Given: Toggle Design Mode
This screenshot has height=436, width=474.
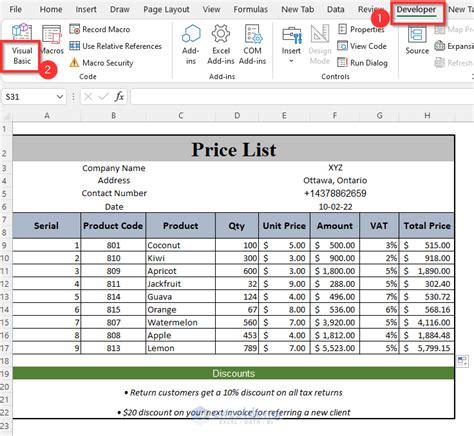Looking at the screenshot, I should pyautogui.click(x=320, y=44).
